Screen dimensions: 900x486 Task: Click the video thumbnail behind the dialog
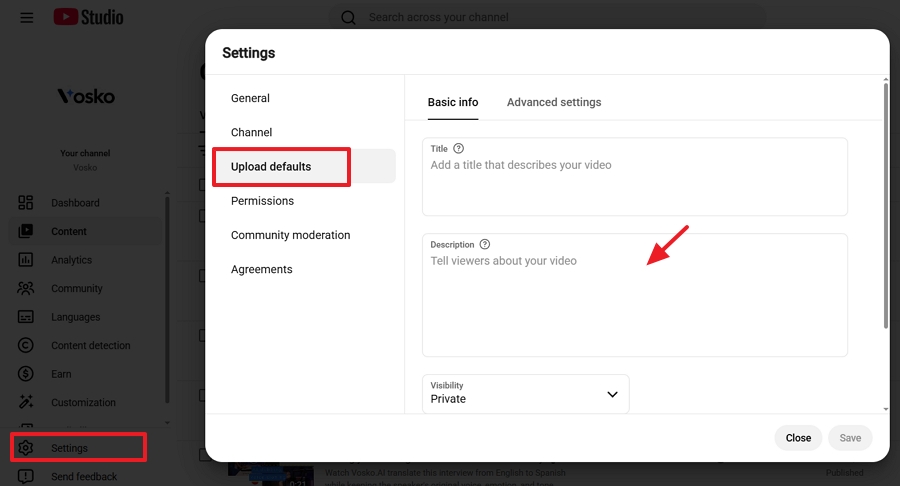pos(271,474)
